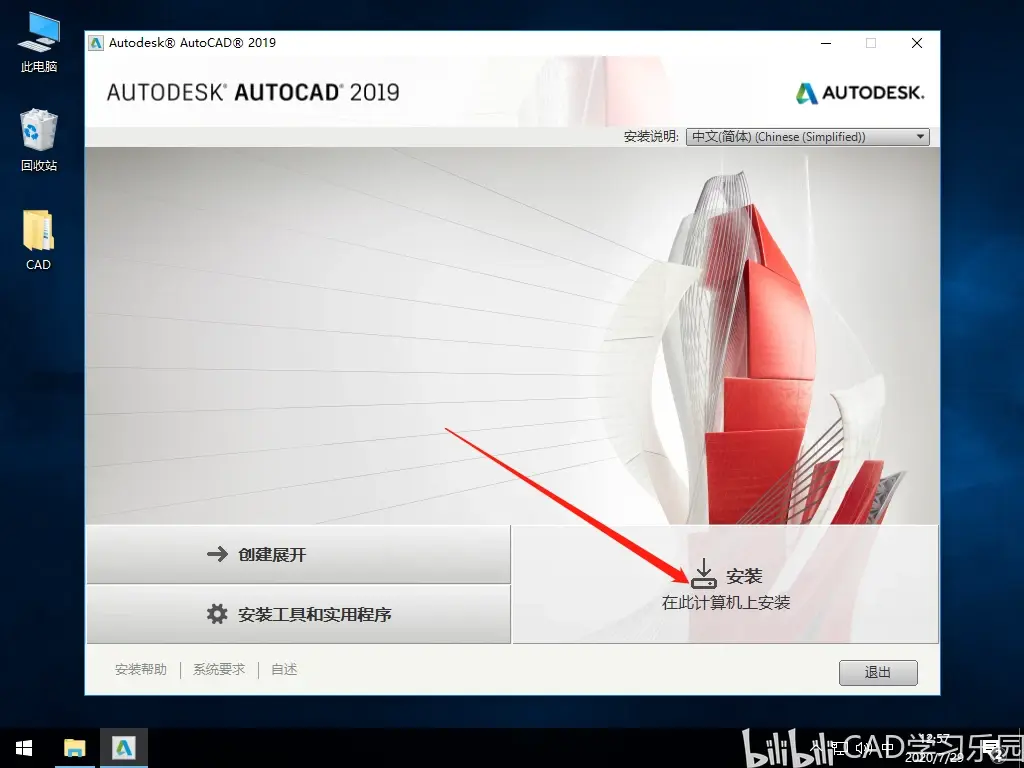Click the AUTODESK AUTOCAD 2019 heading

tap(253, 92)
